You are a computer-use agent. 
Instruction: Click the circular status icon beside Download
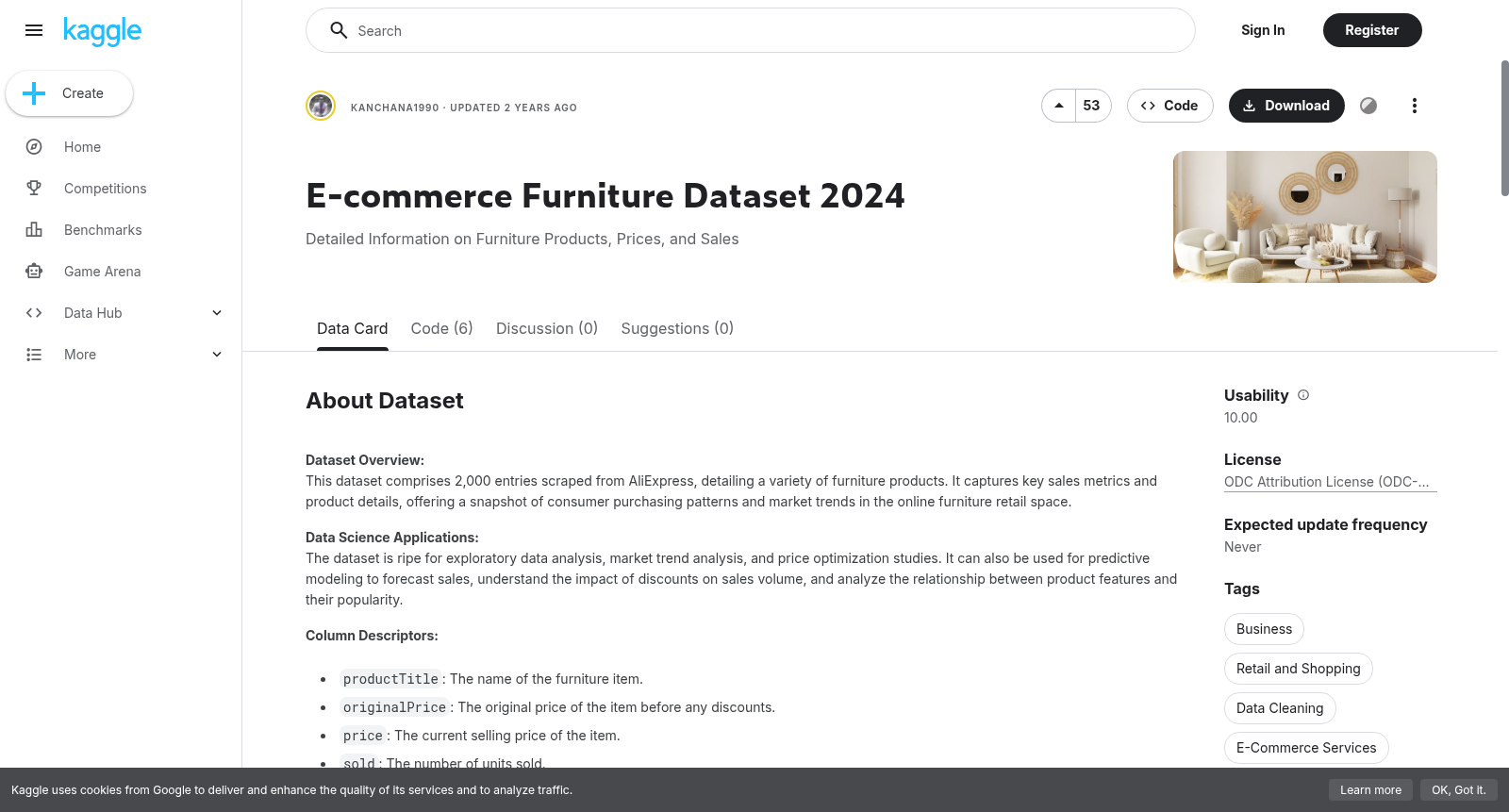coord(1368,106)
